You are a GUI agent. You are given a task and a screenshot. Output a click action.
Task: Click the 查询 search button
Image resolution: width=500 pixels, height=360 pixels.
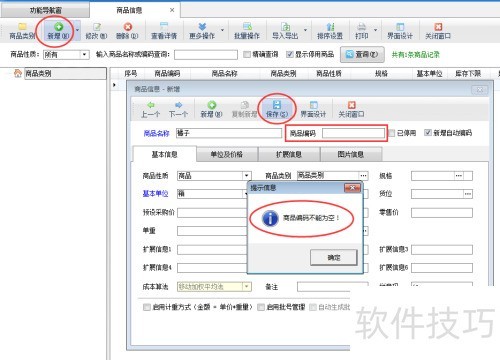[x=362, y=54]
